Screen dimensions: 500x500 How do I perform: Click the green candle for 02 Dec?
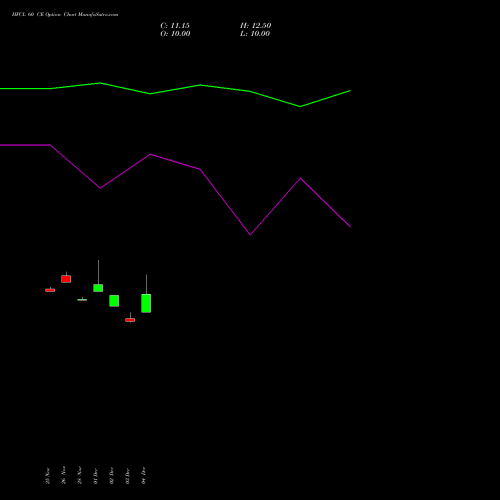pyautogui.click(x=114, y=301)
